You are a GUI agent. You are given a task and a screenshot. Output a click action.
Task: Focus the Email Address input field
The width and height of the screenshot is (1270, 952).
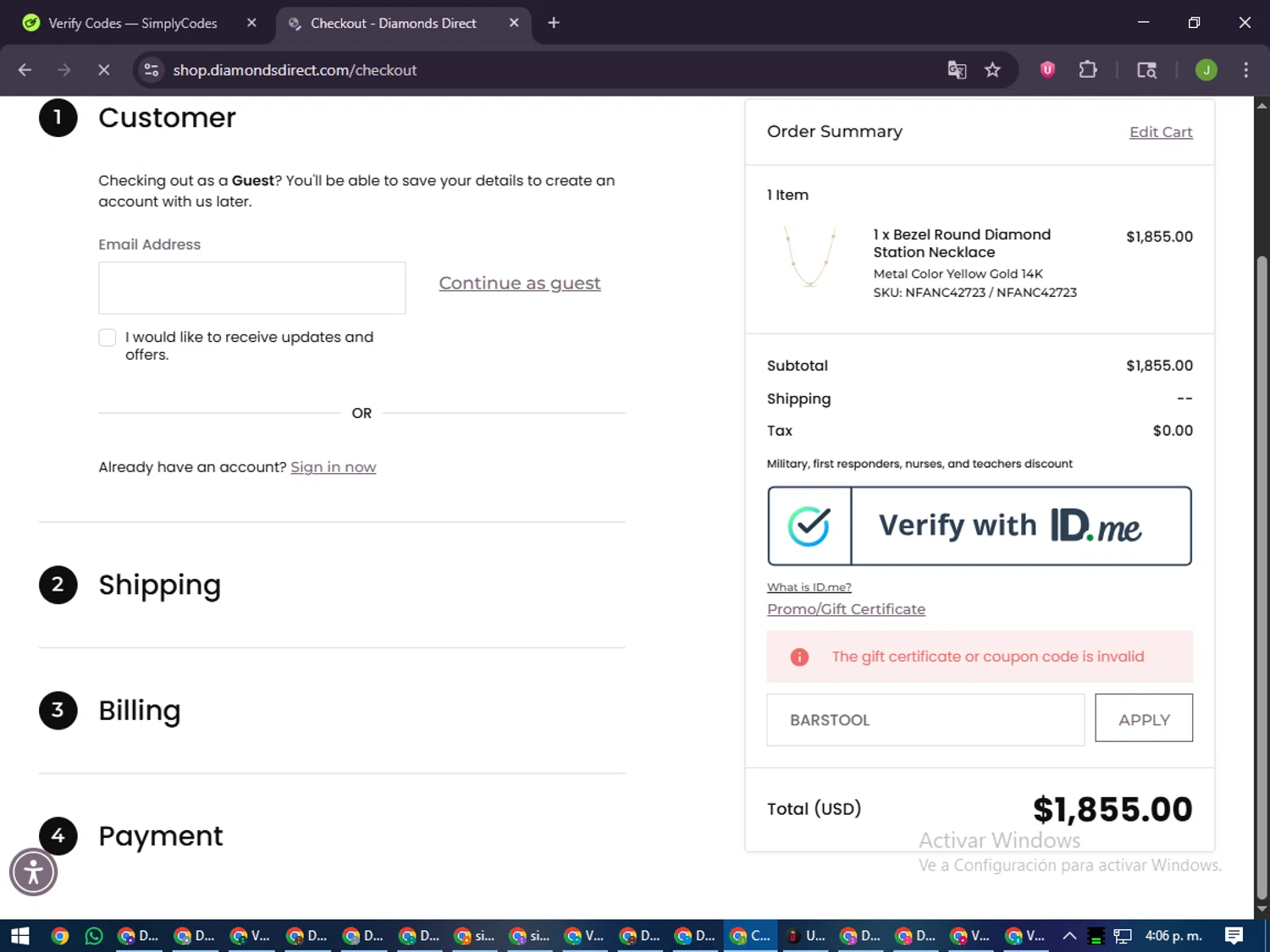coord(252,288)
